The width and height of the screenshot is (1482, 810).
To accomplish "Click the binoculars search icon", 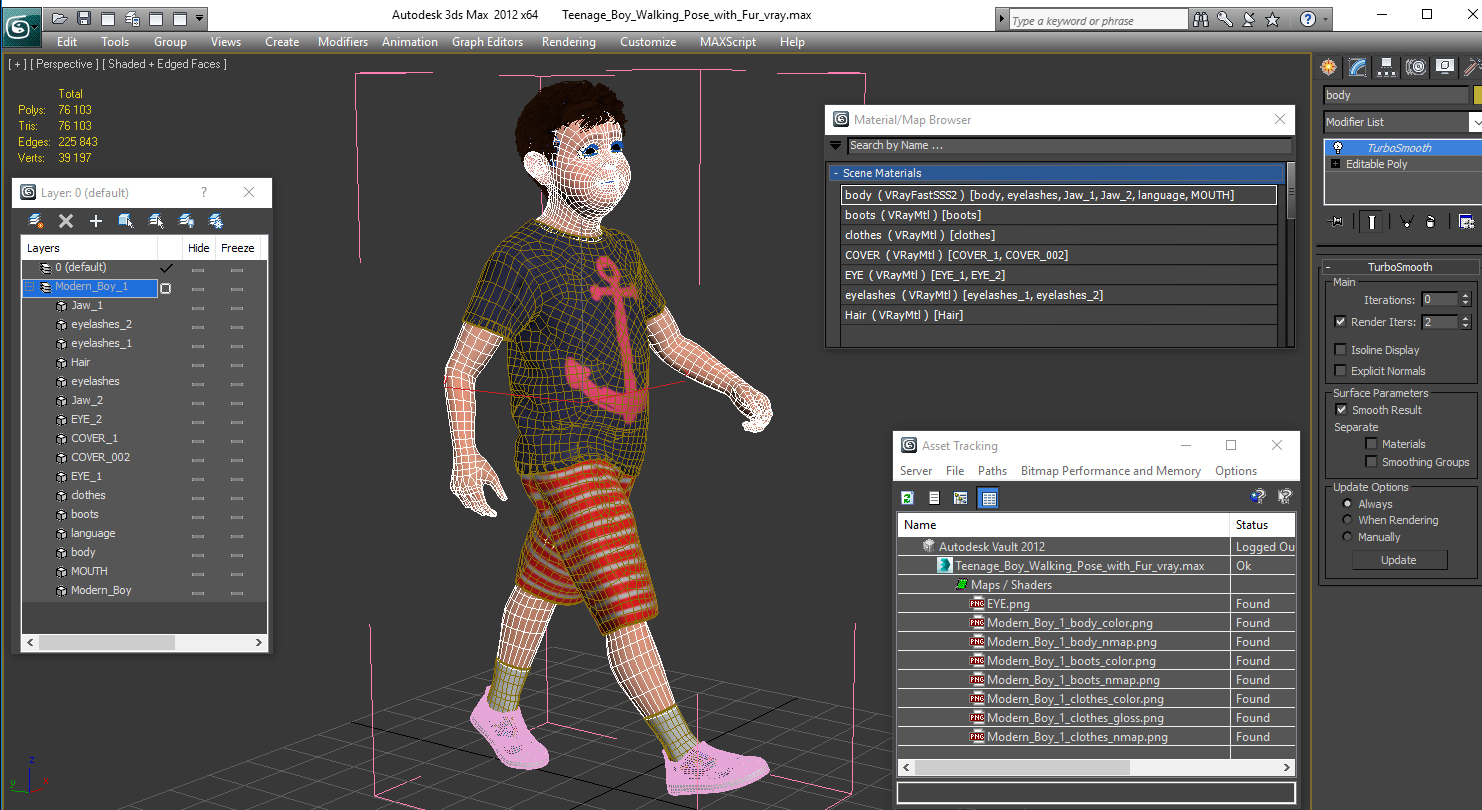I will click(1201, 19).
